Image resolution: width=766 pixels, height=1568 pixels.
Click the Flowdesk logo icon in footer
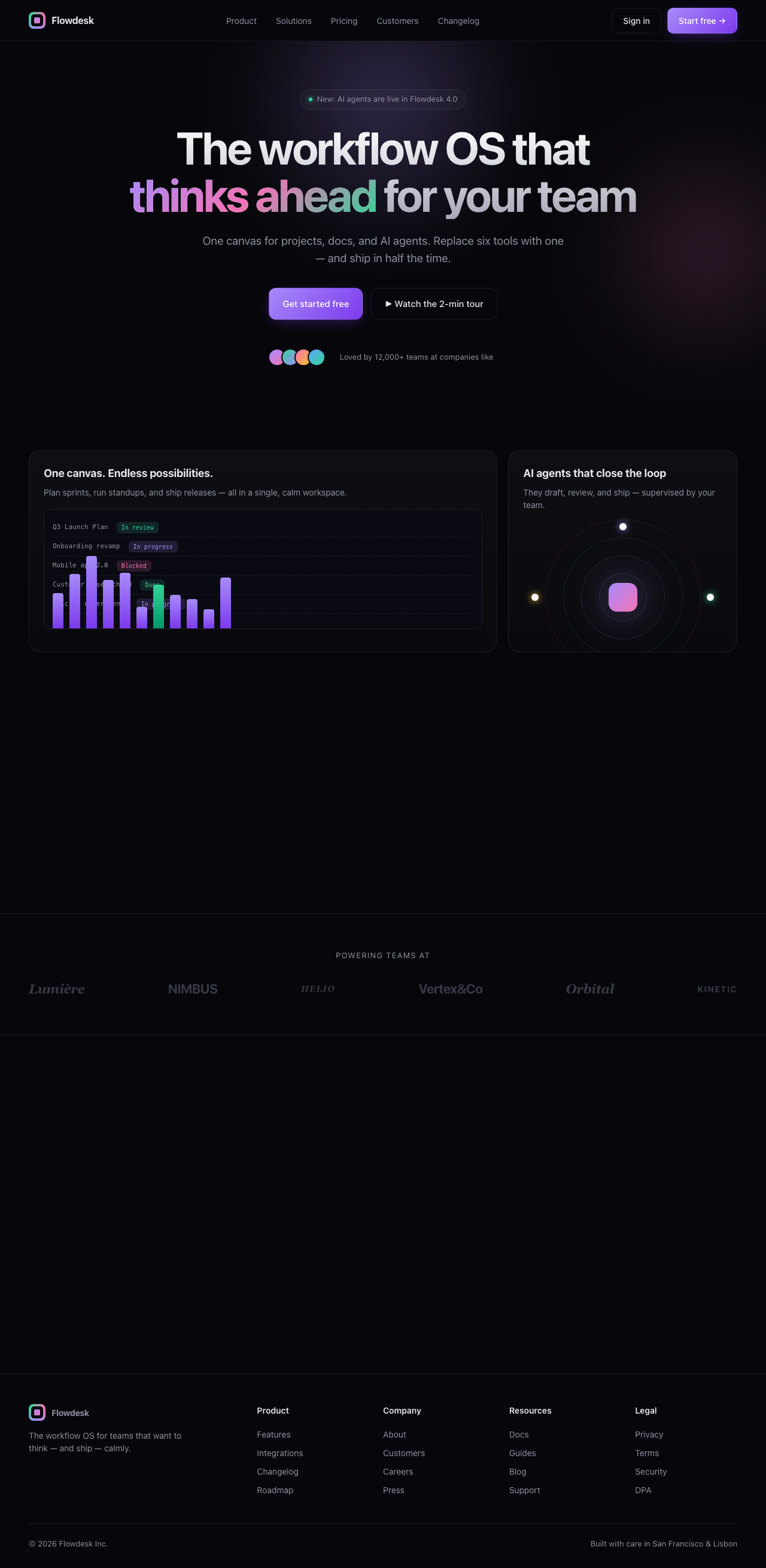tap(37, 1412)
